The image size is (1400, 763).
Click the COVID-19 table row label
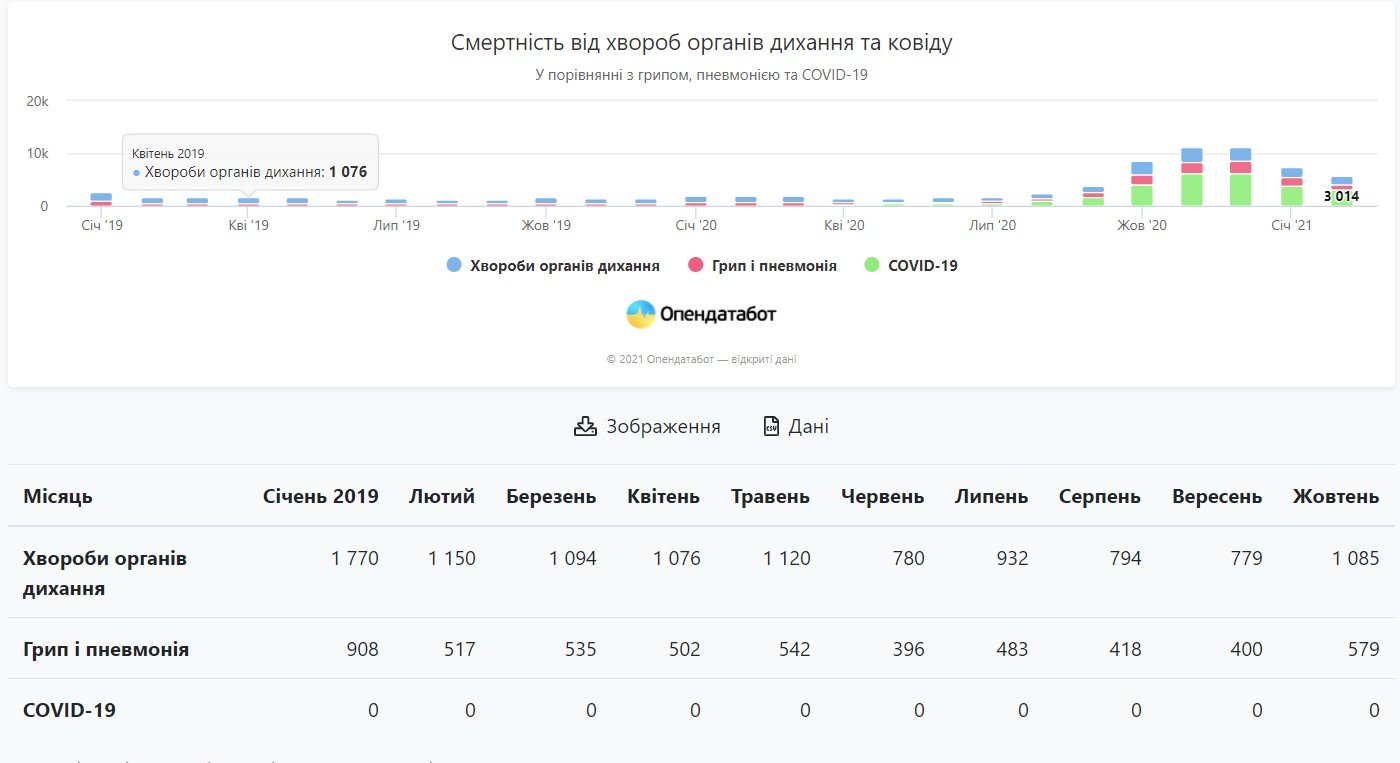[x=69, y=710]
